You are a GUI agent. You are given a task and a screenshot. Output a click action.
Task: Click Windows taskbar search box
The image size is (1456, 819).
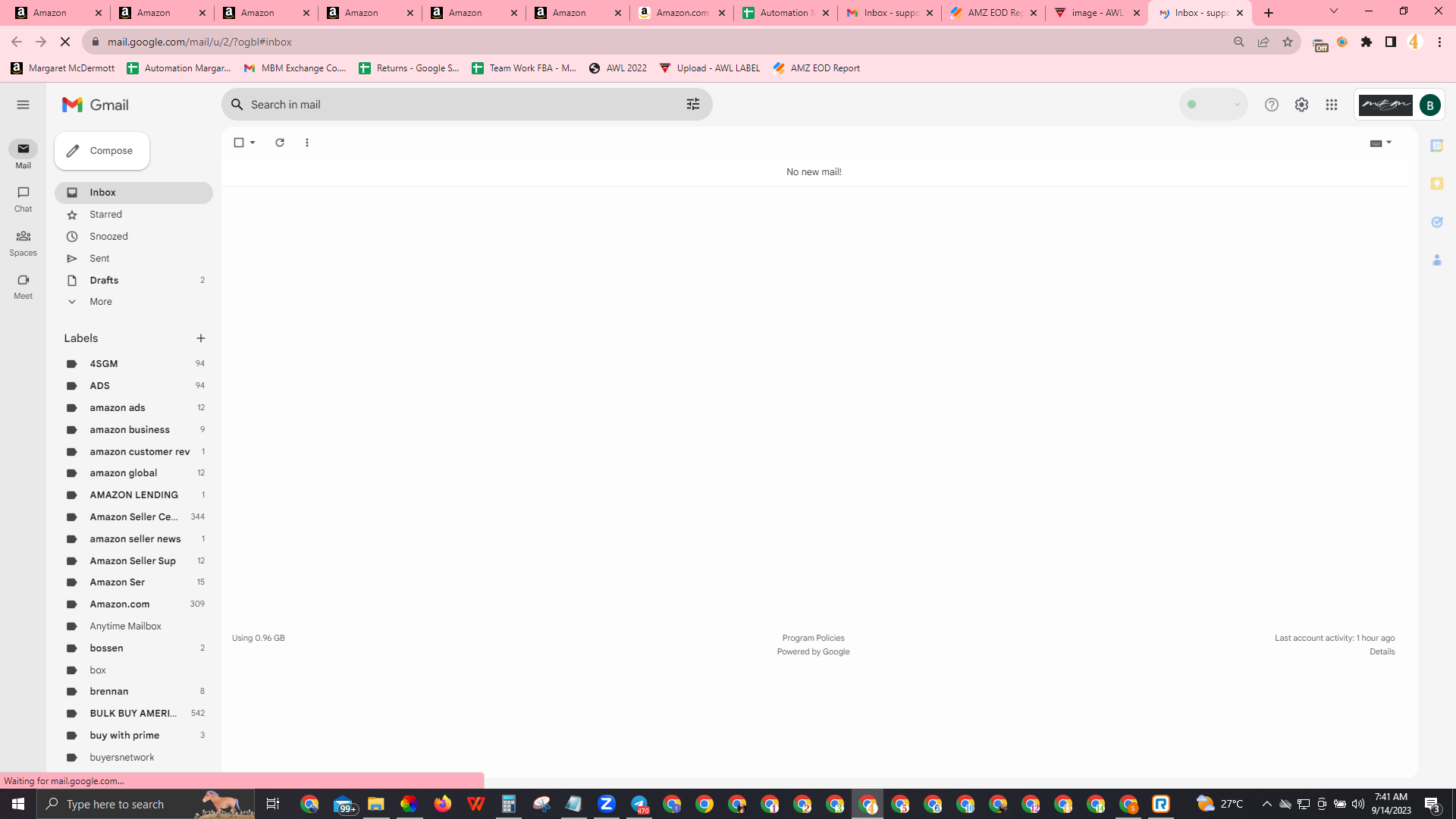click(x=146, y=804)
